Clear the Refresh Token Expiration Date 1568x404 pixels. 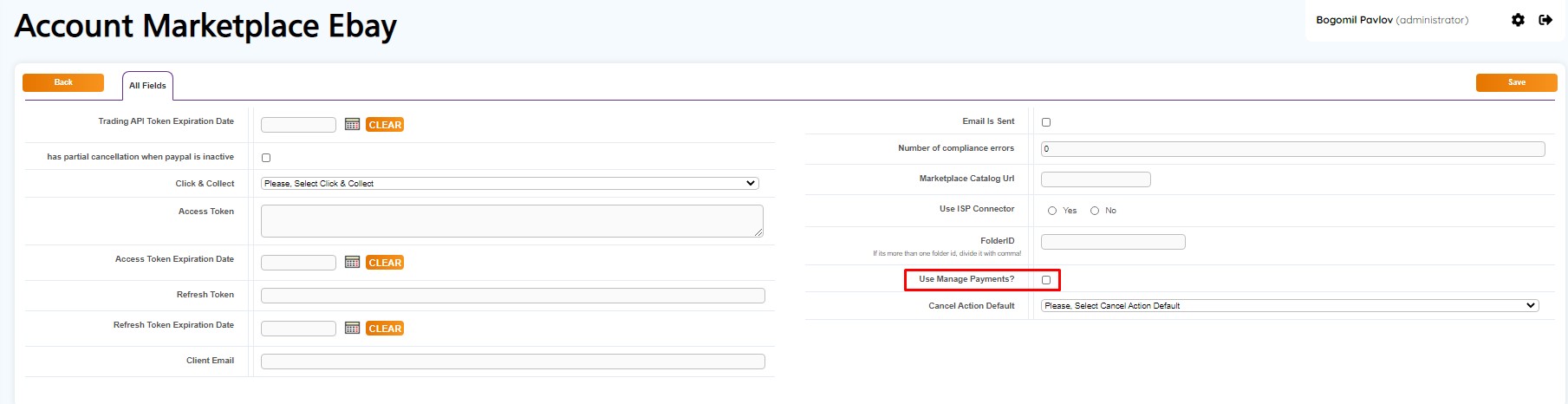tap(385, 329)
